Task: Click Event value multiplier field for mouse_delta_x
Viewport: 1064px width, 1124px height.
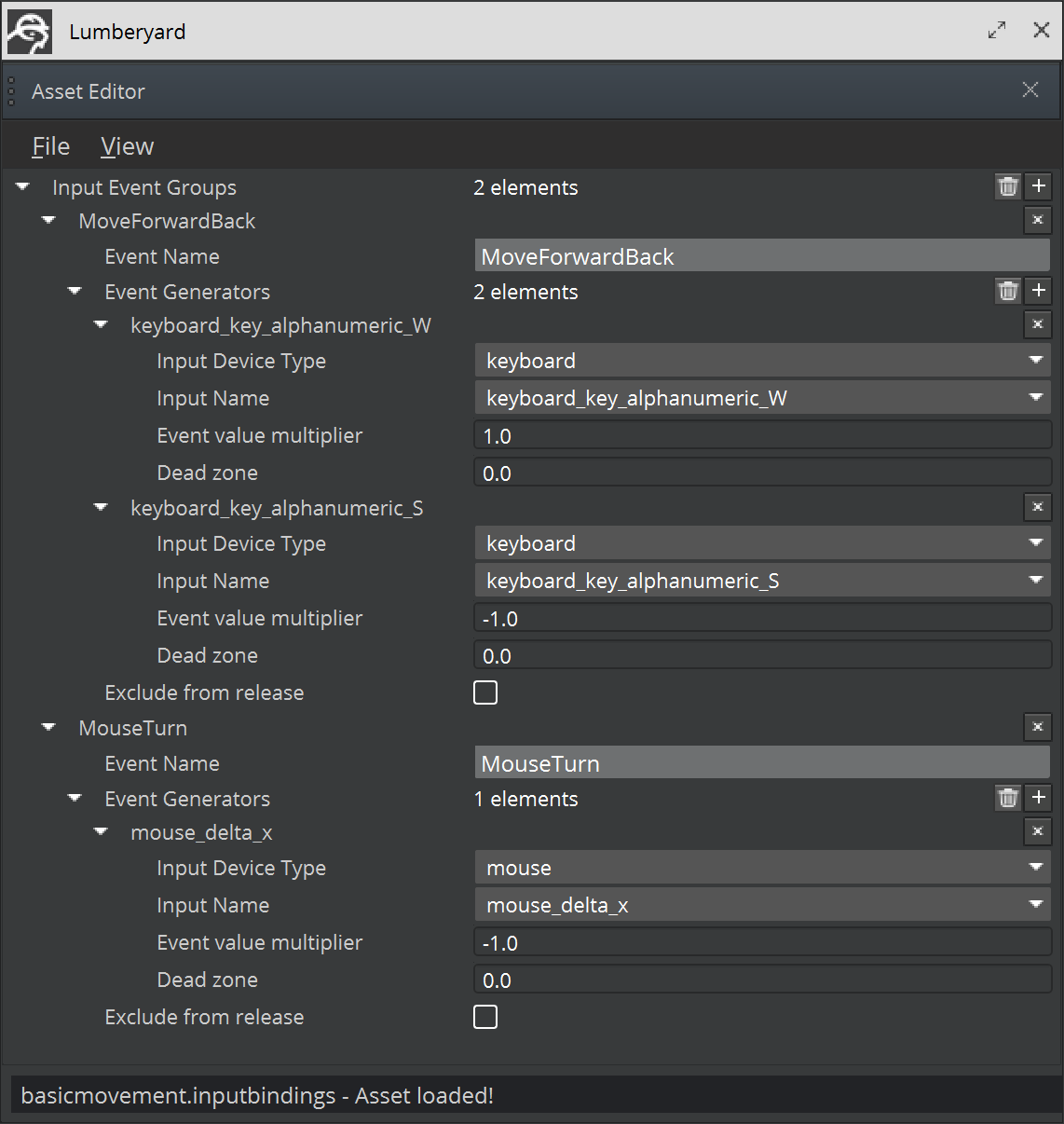Action: (x=762, y=942)
